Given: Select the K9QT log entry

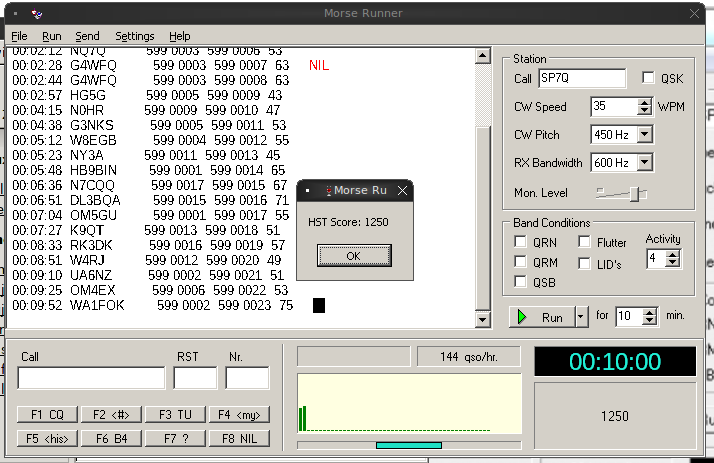Looking at the screenshot, I should 146,230.
